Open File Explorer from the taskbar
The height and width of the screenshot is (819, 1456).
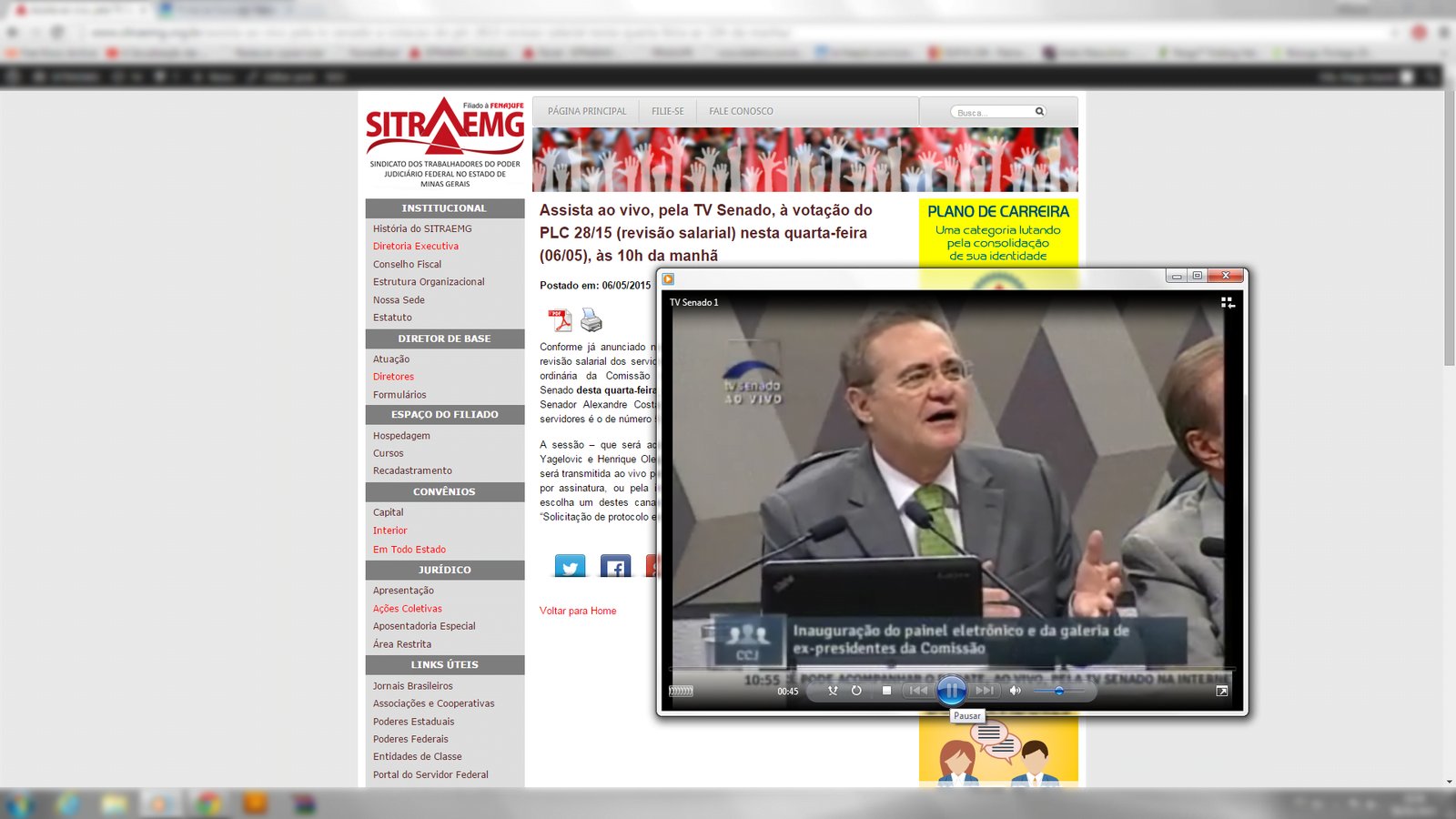point(115,804)
